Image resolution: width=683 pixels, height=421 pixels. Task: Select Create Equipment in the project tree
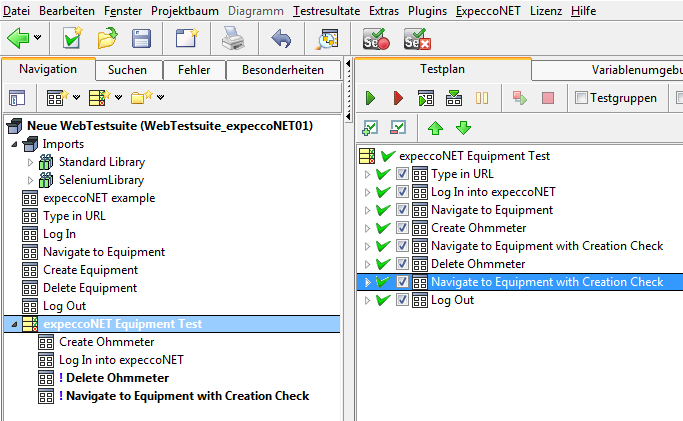90,270
